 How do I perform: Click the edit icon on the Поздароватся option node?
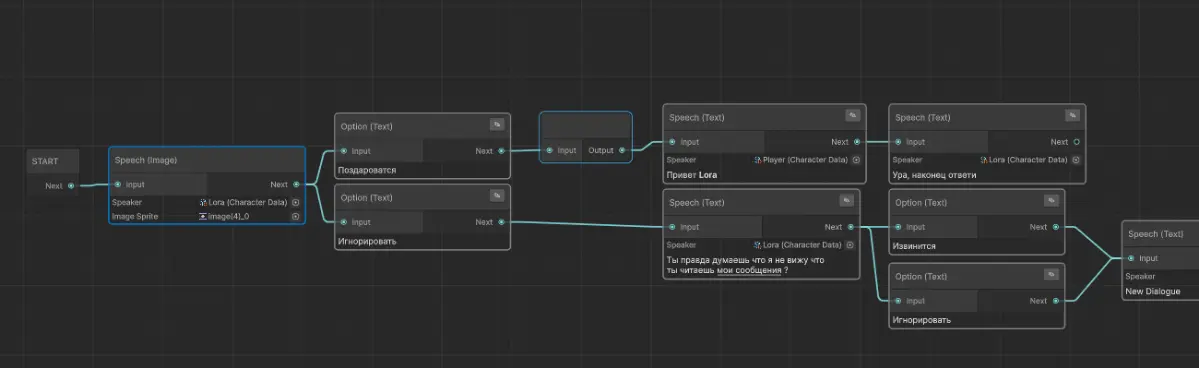tap(496, 124)
